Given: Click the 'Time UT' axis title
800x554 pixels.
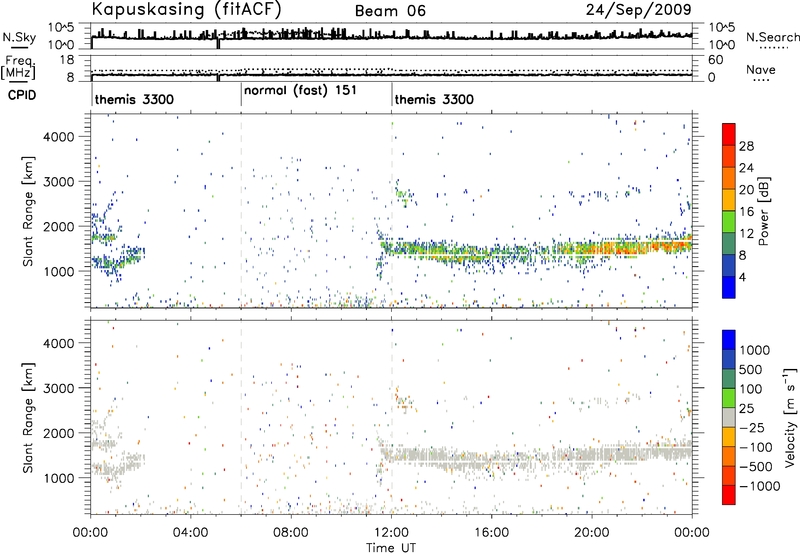Looking at the screenshot, I should (391, 548).
